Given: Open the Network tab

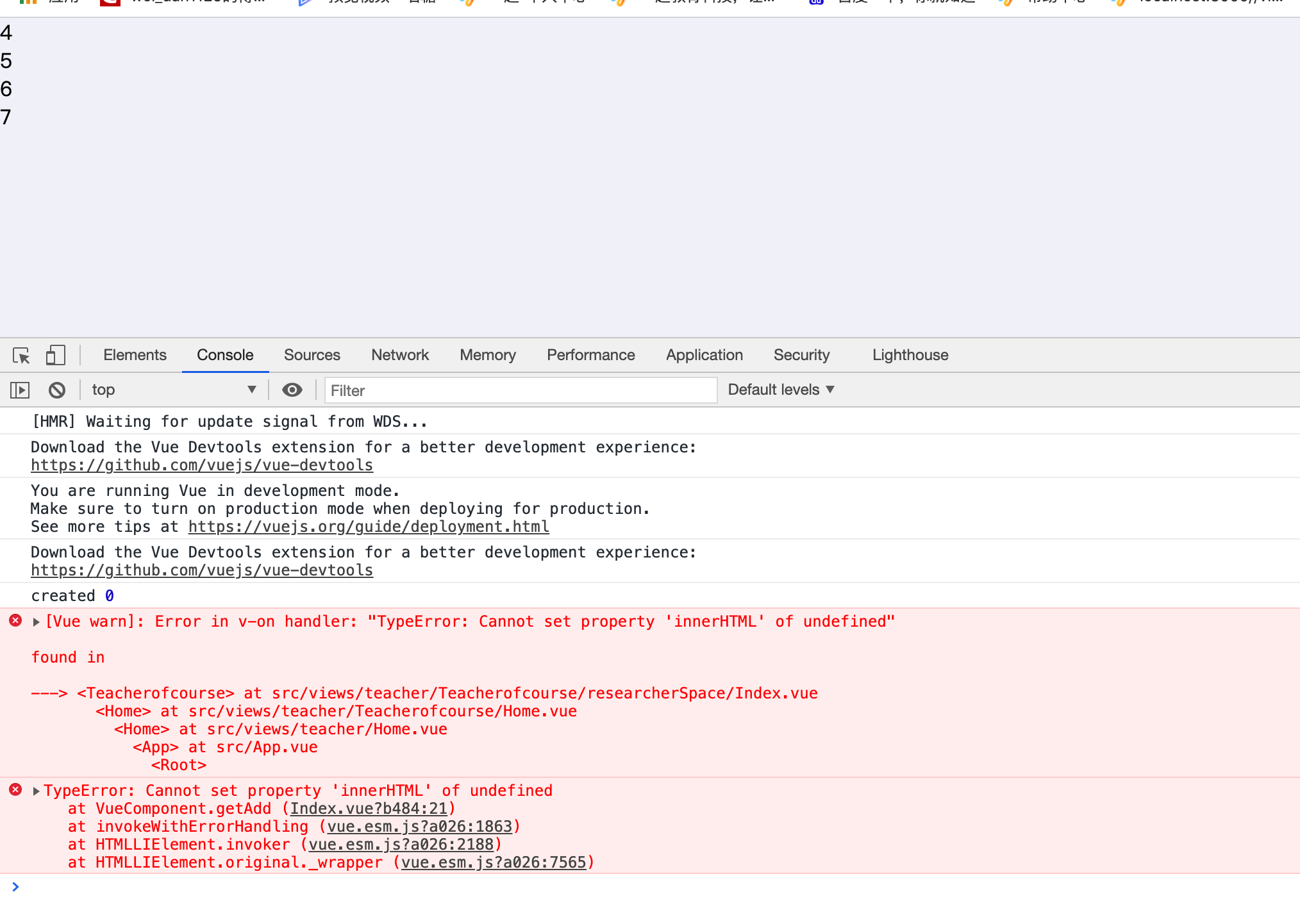Looking at the screenshot, I should point(400,355).
